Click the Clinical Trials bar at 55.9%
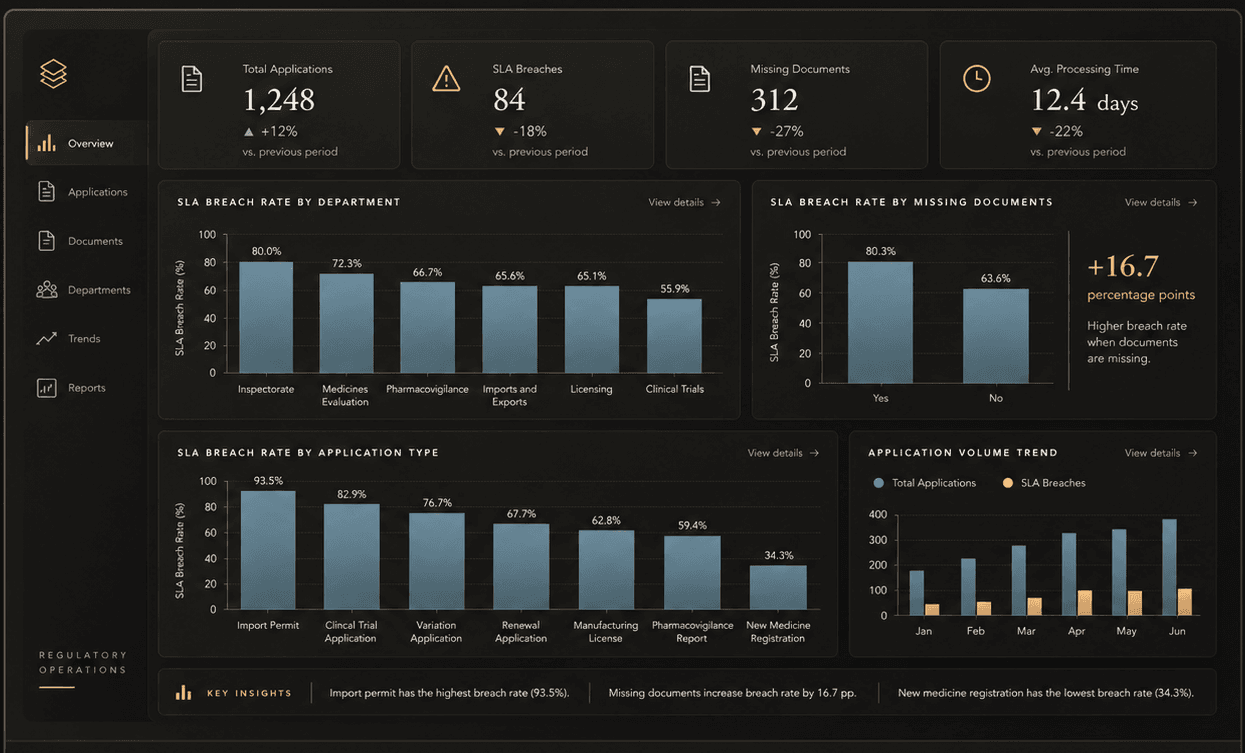The width and height of the screenshot is (1245, 753). tap(674, 335)
